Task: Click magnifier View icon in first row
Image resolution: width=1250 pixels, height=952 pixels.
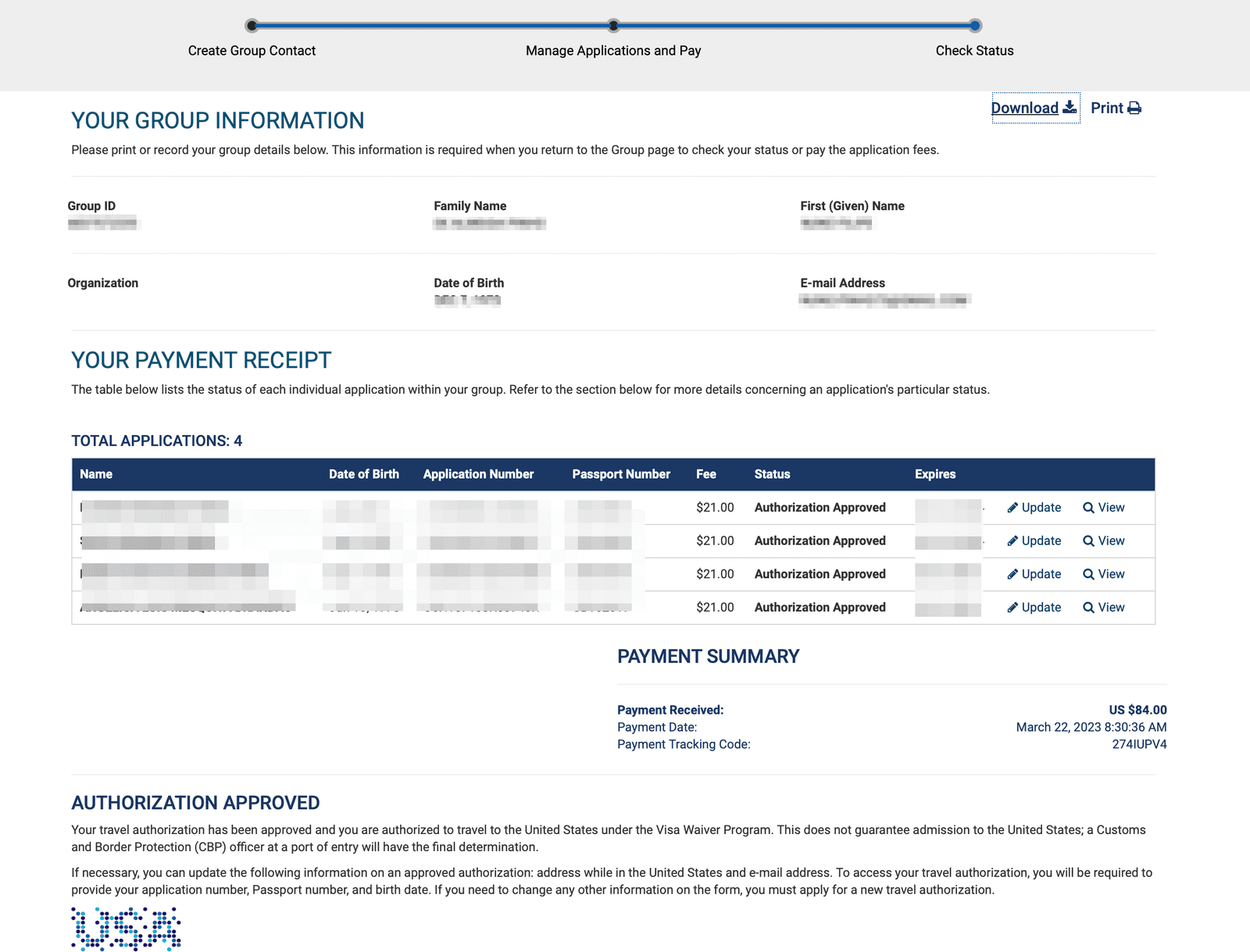Action: pyautogui.click(x=1088, y=508)
